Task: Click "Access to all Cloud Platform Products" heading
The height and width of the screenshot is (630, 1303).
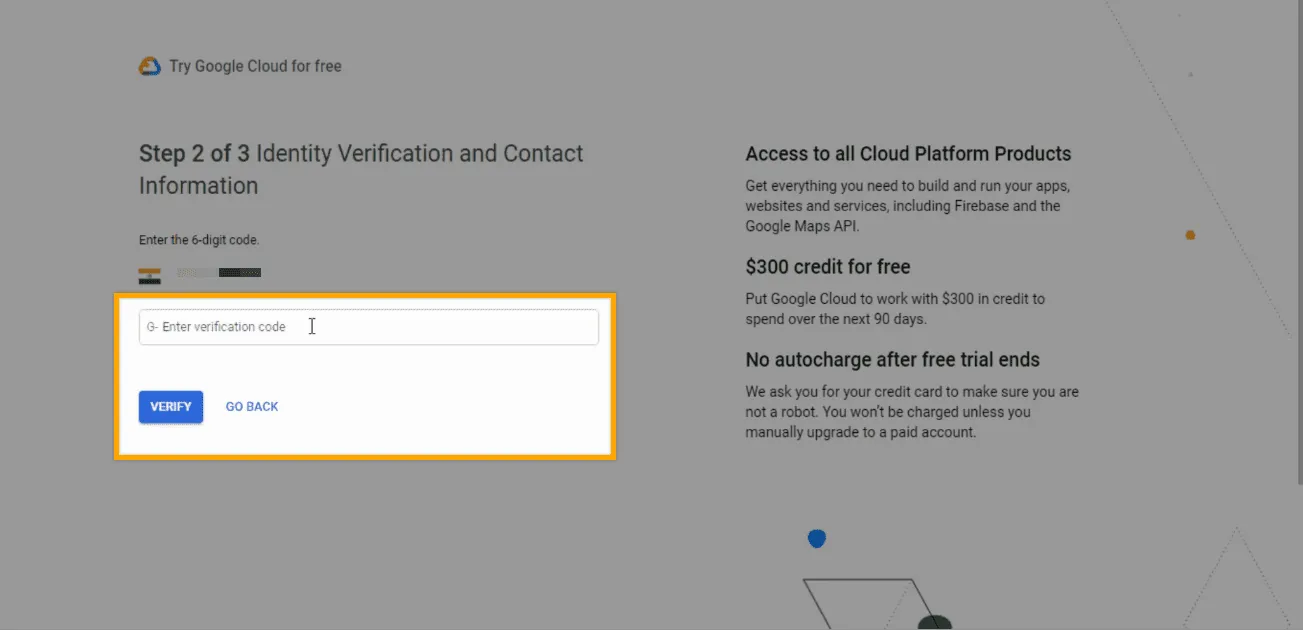Action: point(908,154)
